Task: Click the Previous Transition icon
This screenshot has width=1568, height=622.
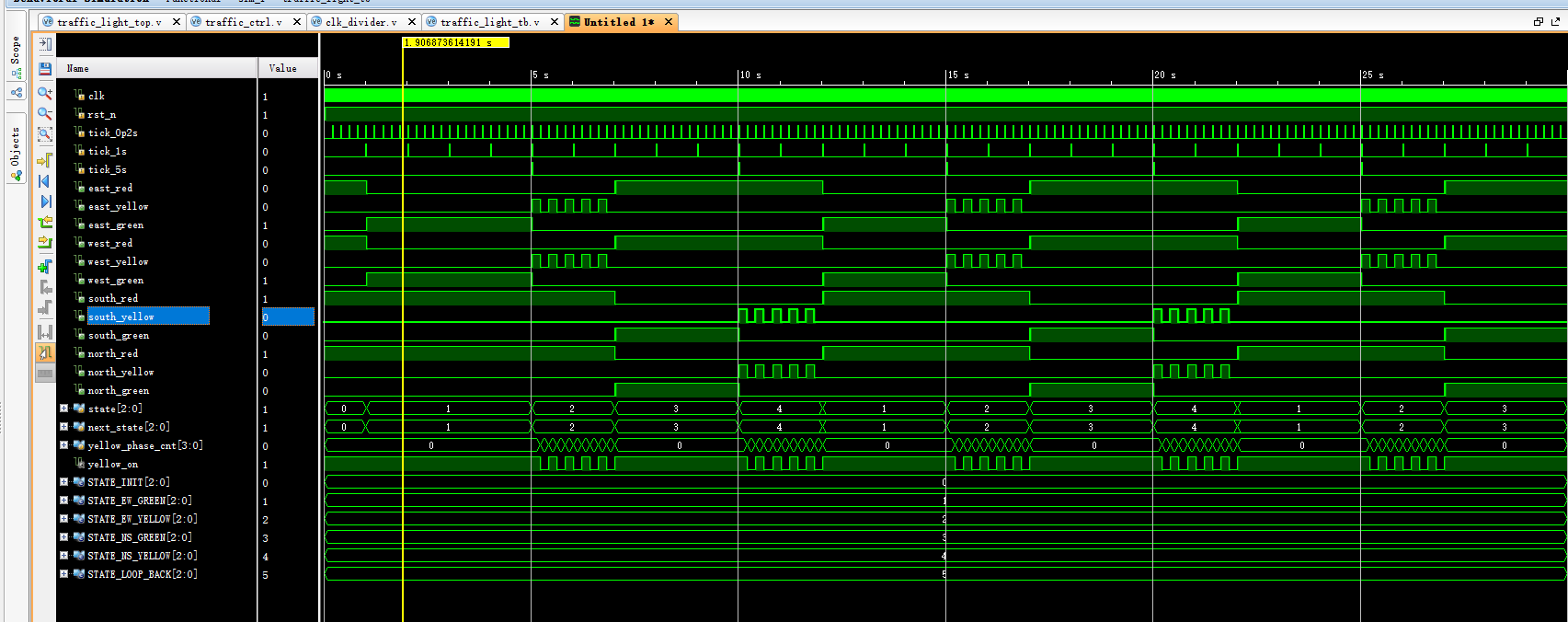Action: coord(44,223)
